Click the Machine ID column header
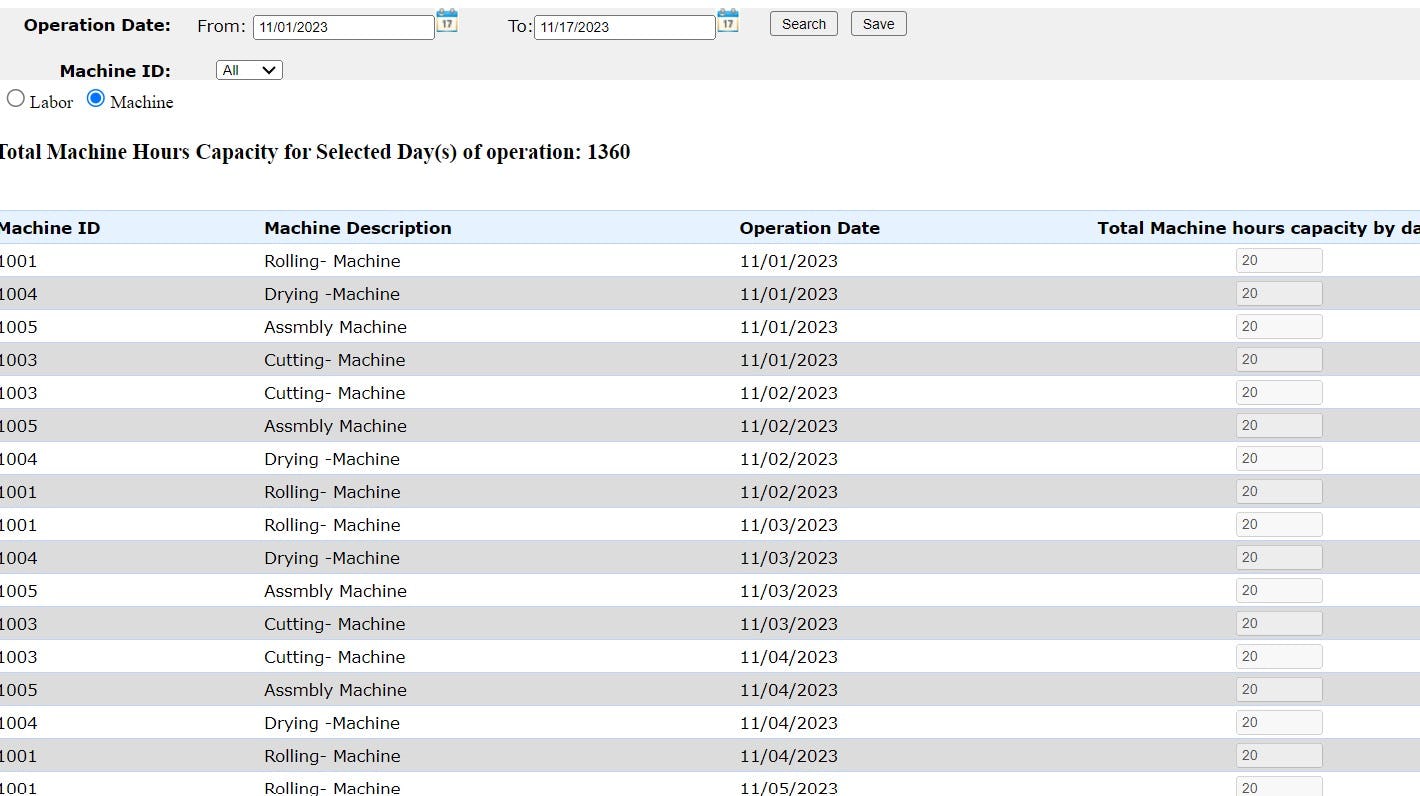The image size is (1420, 796). pos(50,228)
